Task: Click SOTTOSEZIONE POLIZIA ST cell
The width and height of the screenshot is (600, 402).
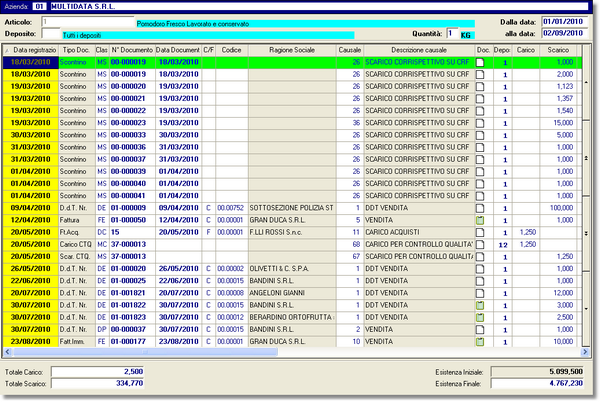Action: click(x=292, y=208)
